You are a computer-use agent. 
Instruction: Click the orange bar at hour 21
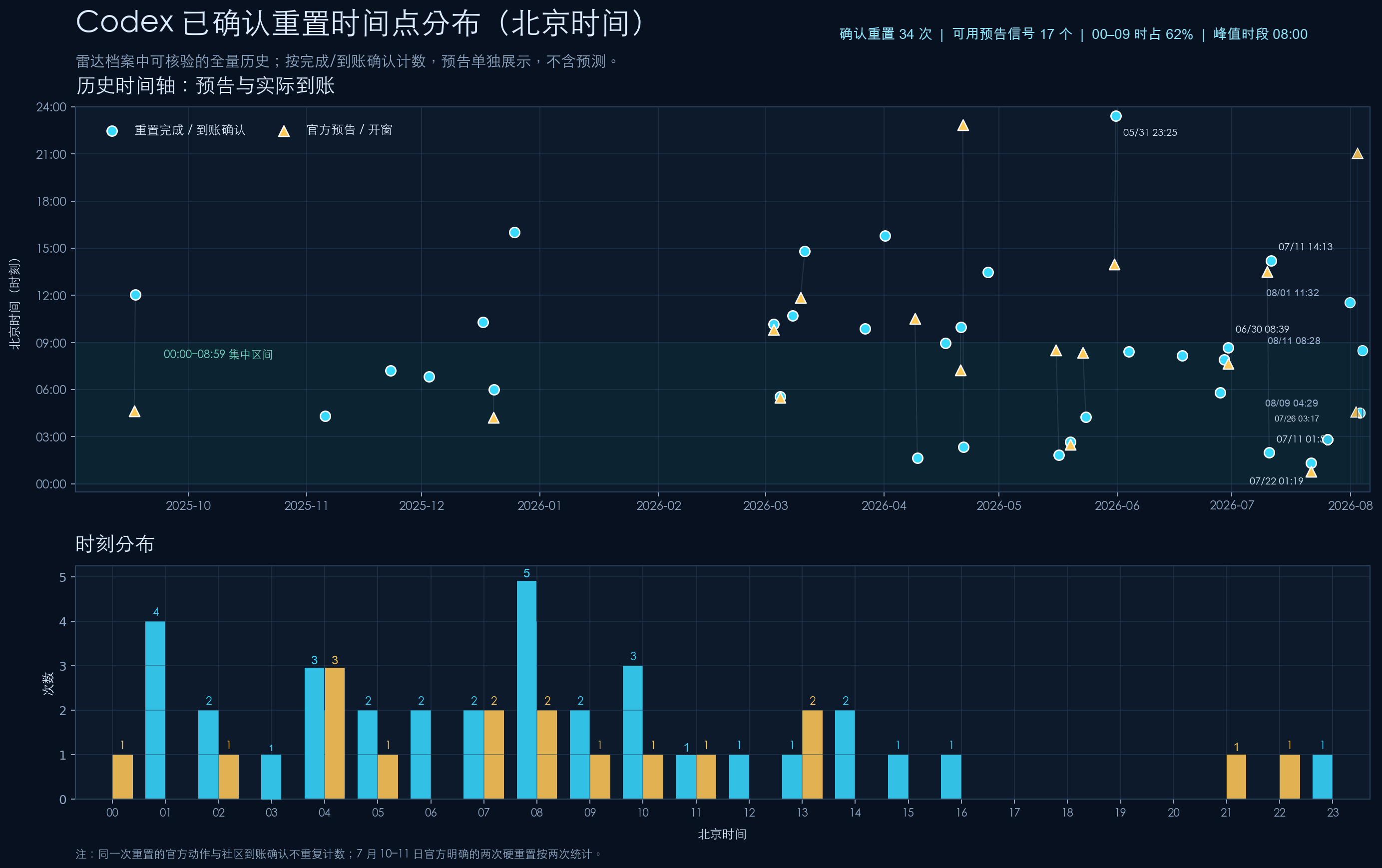(1236, 777)
